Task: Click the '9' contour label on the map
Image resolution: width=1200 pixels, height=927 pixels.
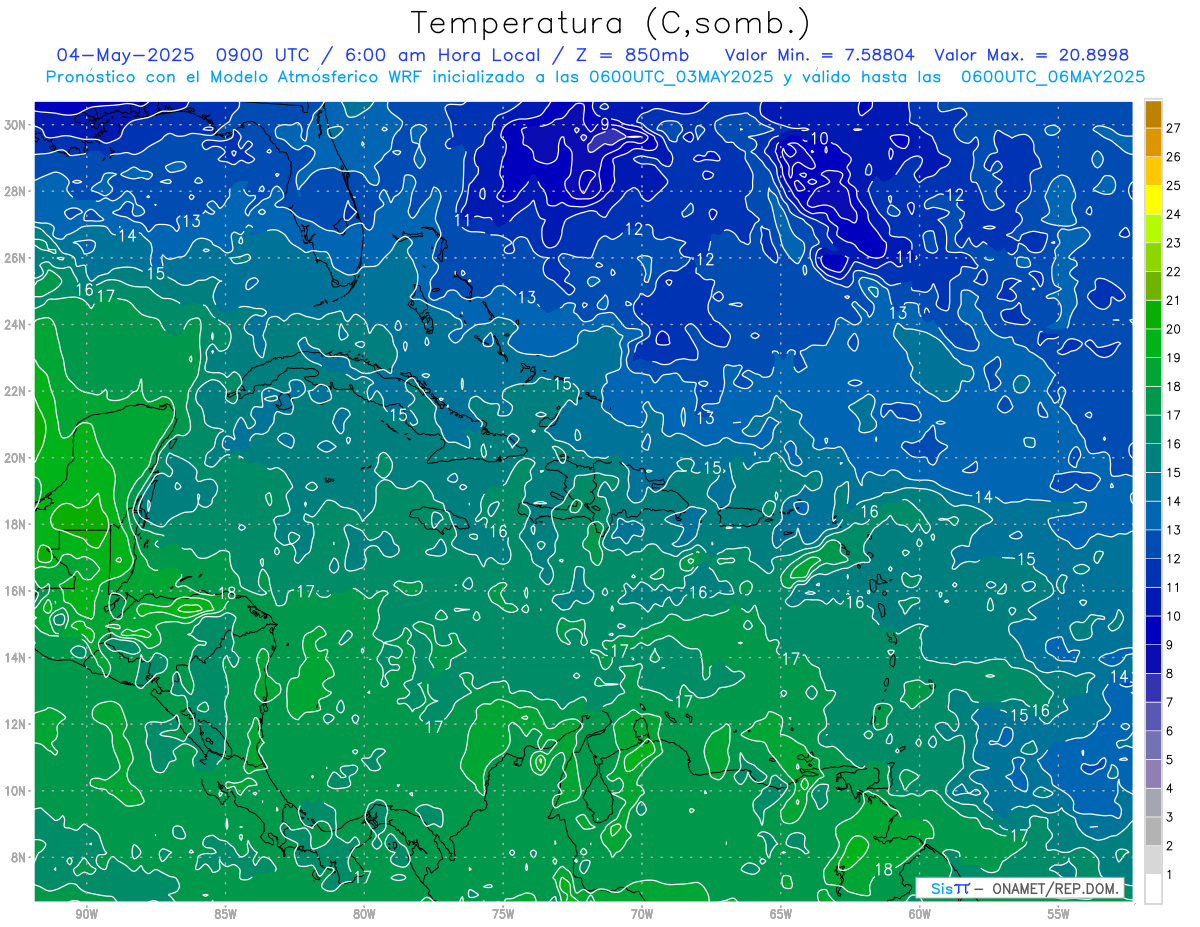Action: pyautogui.click(x=605, y=124)
